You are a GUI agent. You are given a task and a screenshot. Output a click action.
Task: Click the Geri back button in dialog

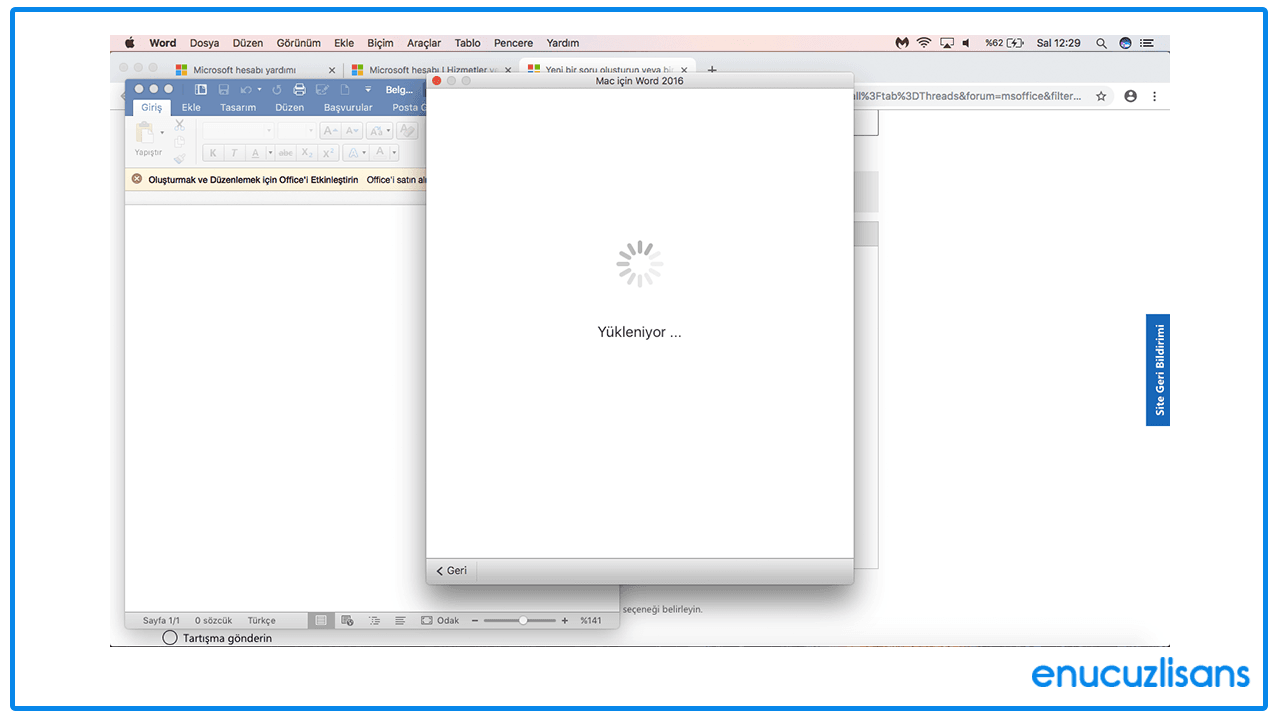(x=452, y=571)
